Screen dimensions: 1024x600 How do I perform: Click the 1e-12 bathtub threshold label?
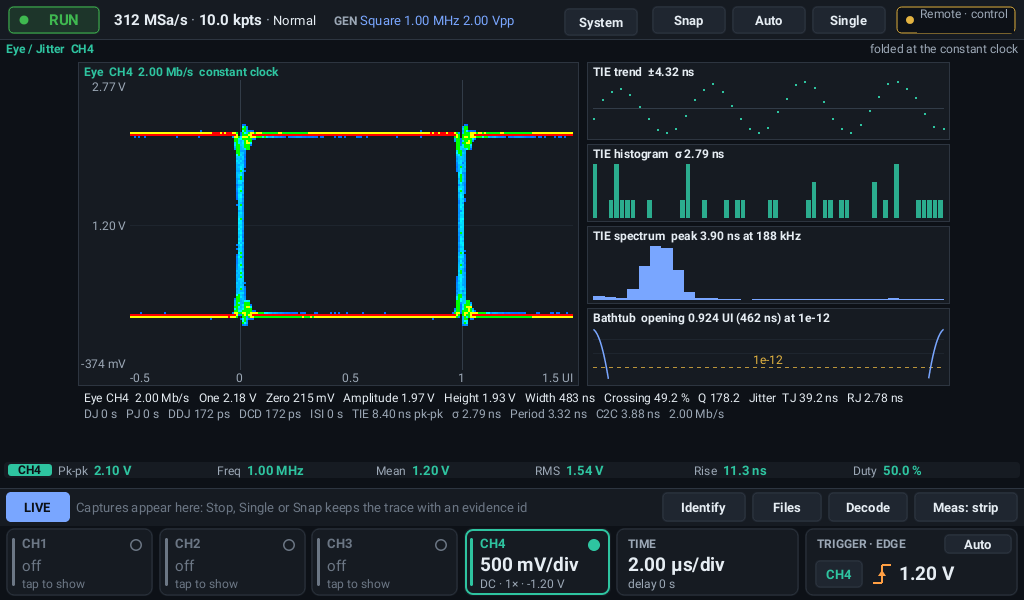coord(767,360)
